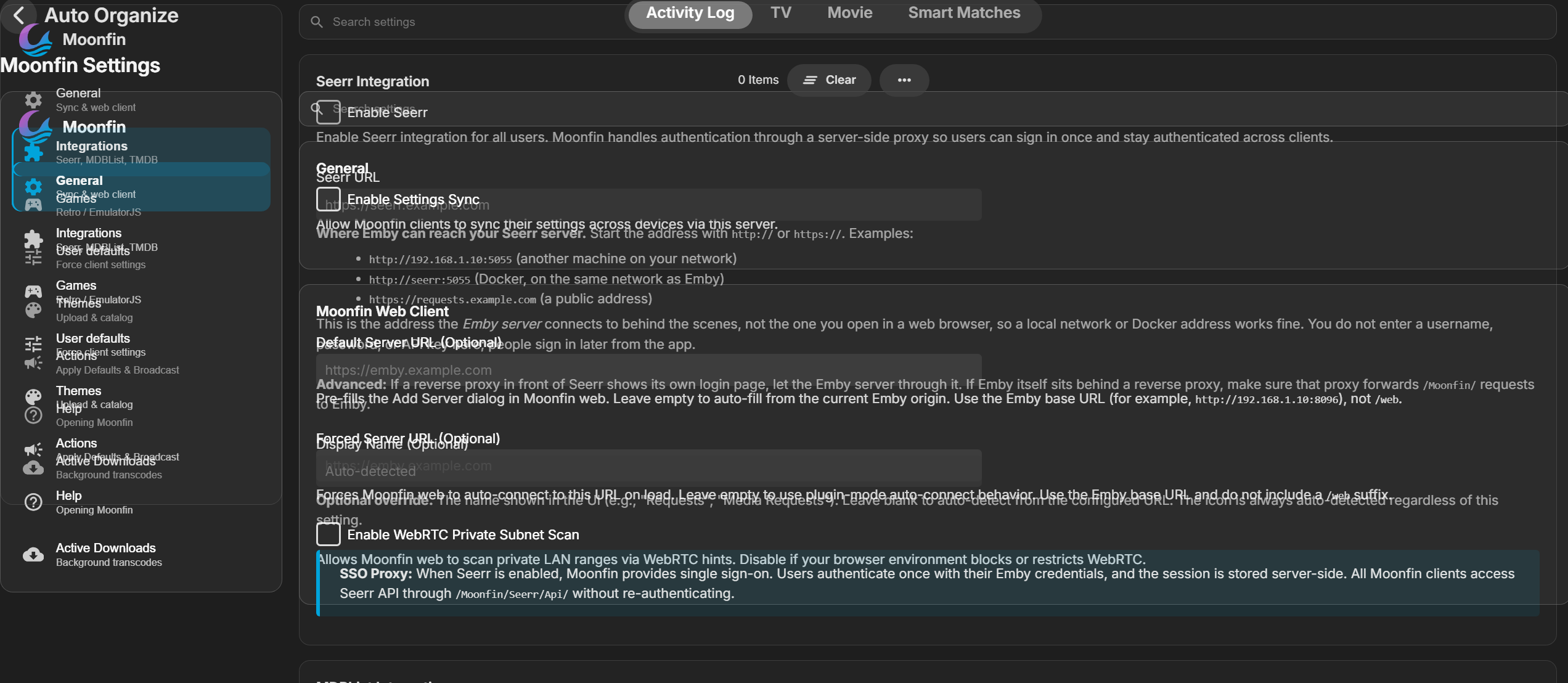
Task: Open the TV tab
Action: 781,13
